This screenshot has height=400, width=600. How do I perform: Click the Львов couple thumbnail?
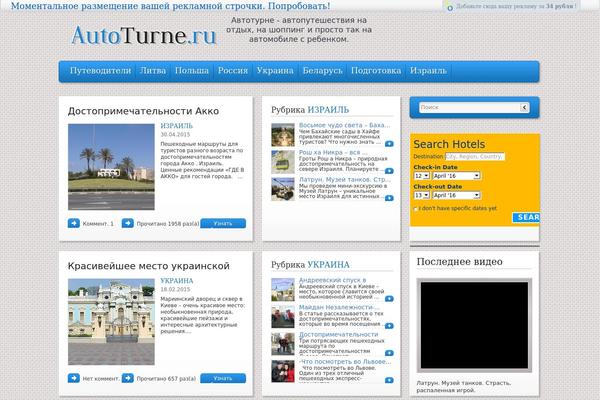tap(283, 371)
